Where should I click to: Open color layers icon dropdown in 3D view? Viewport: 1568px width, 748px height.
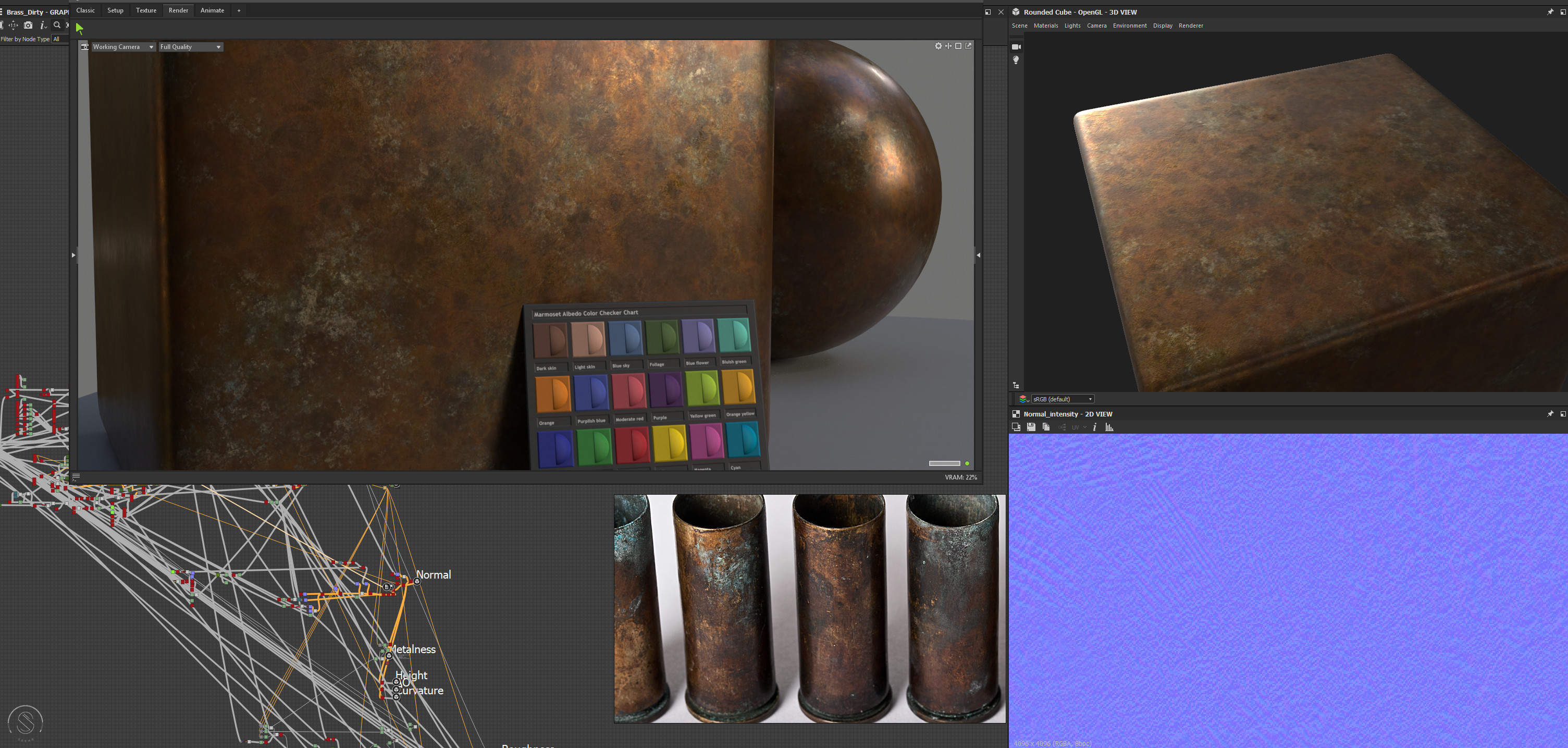point(1023,399)
